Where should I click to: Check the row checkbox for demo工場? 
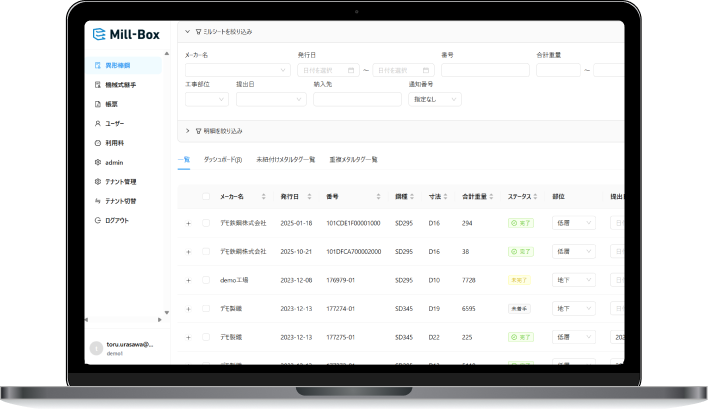tap(206, 280)
